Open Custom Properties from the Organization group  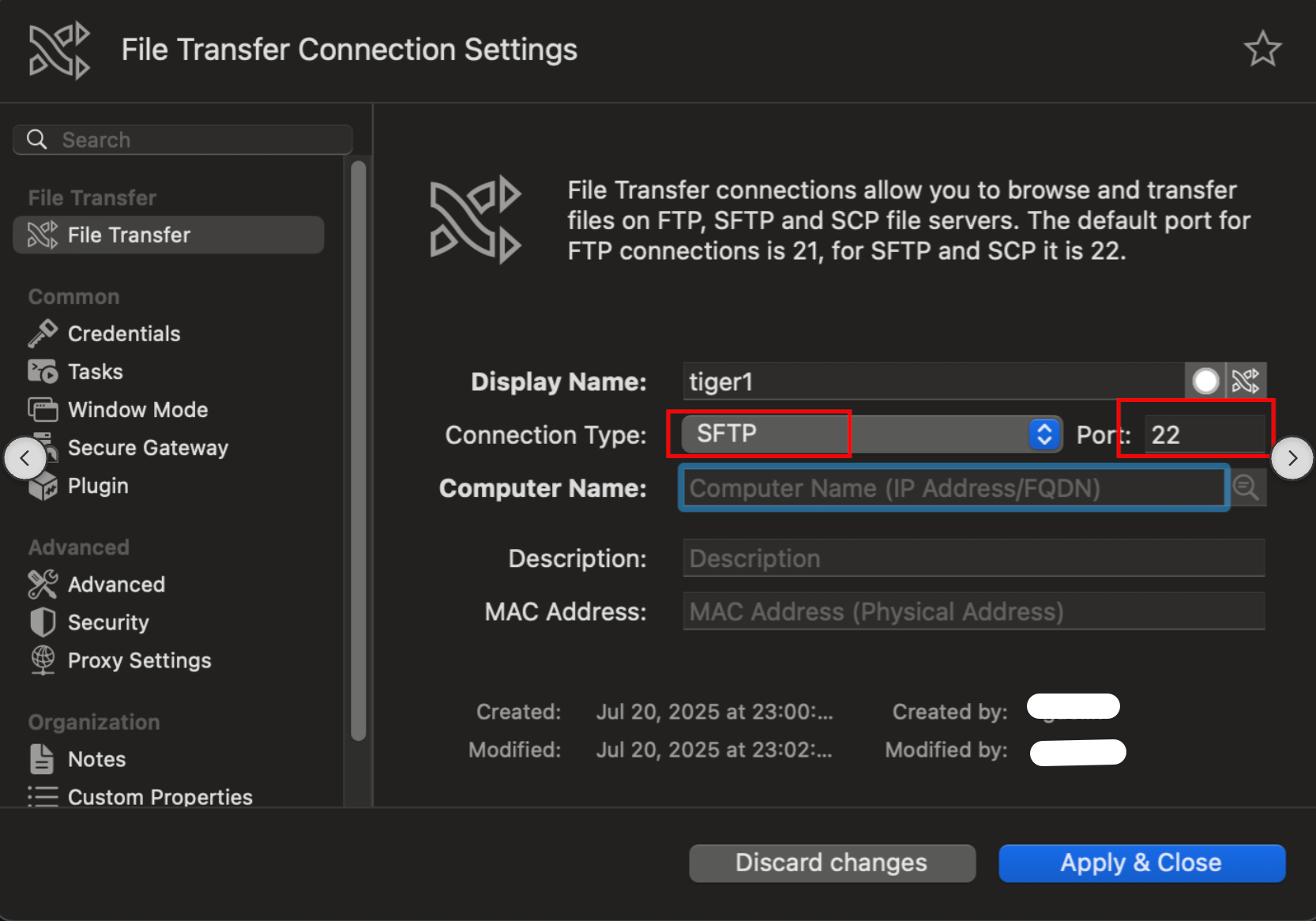[160, 796]
